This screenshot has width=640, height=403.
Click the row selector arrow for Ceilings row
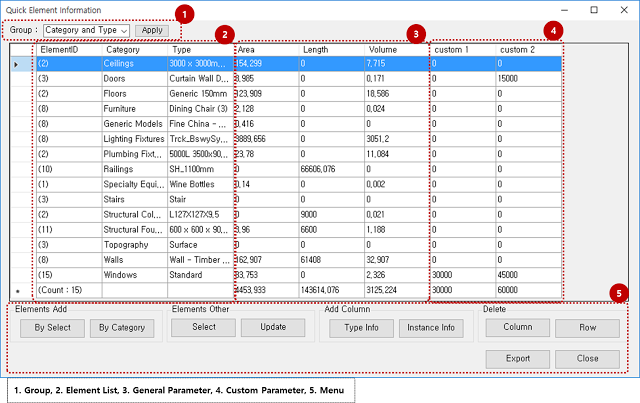23,64
